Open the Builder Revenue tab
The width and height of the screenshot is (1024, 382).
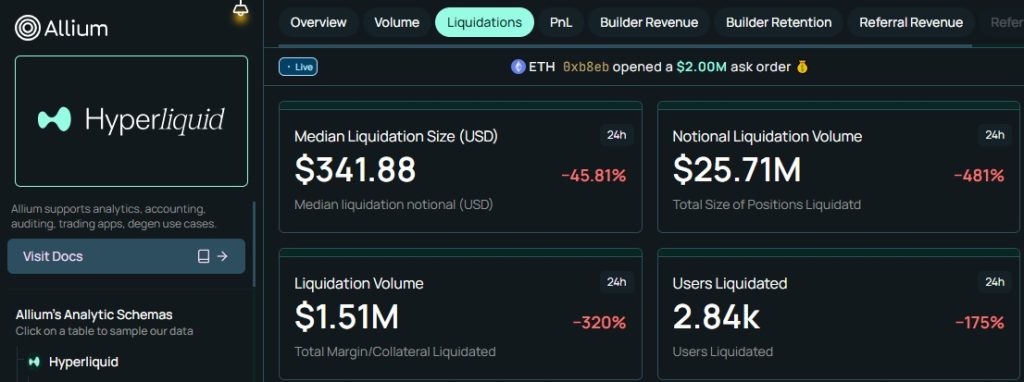649,22
